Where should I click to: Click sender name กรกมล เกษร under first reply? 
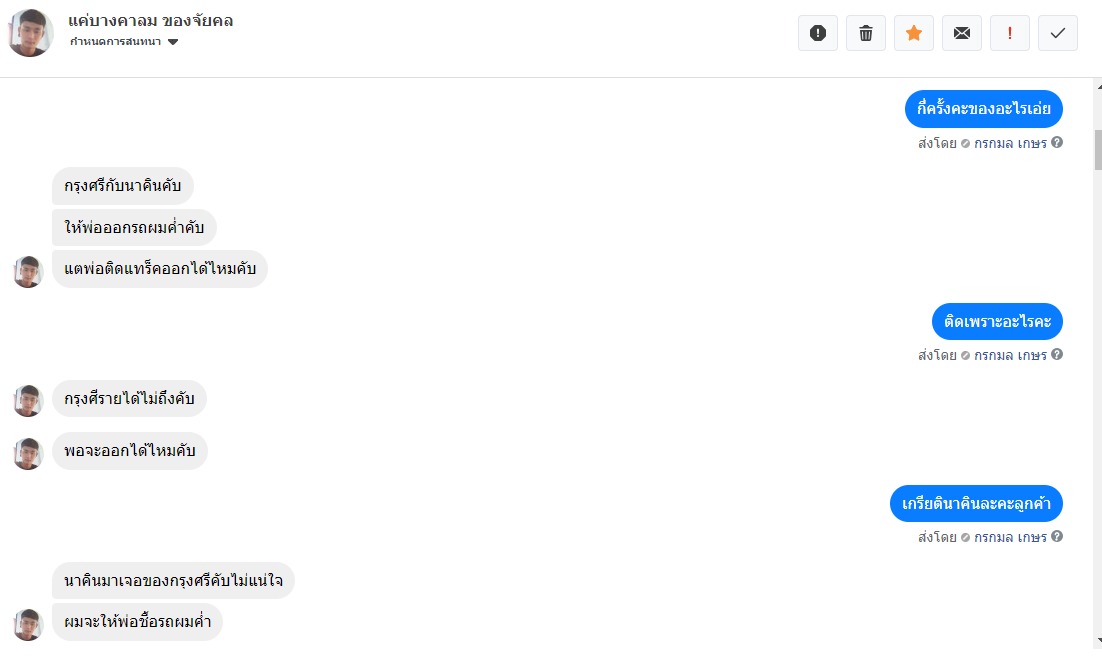coord(1010,143)
